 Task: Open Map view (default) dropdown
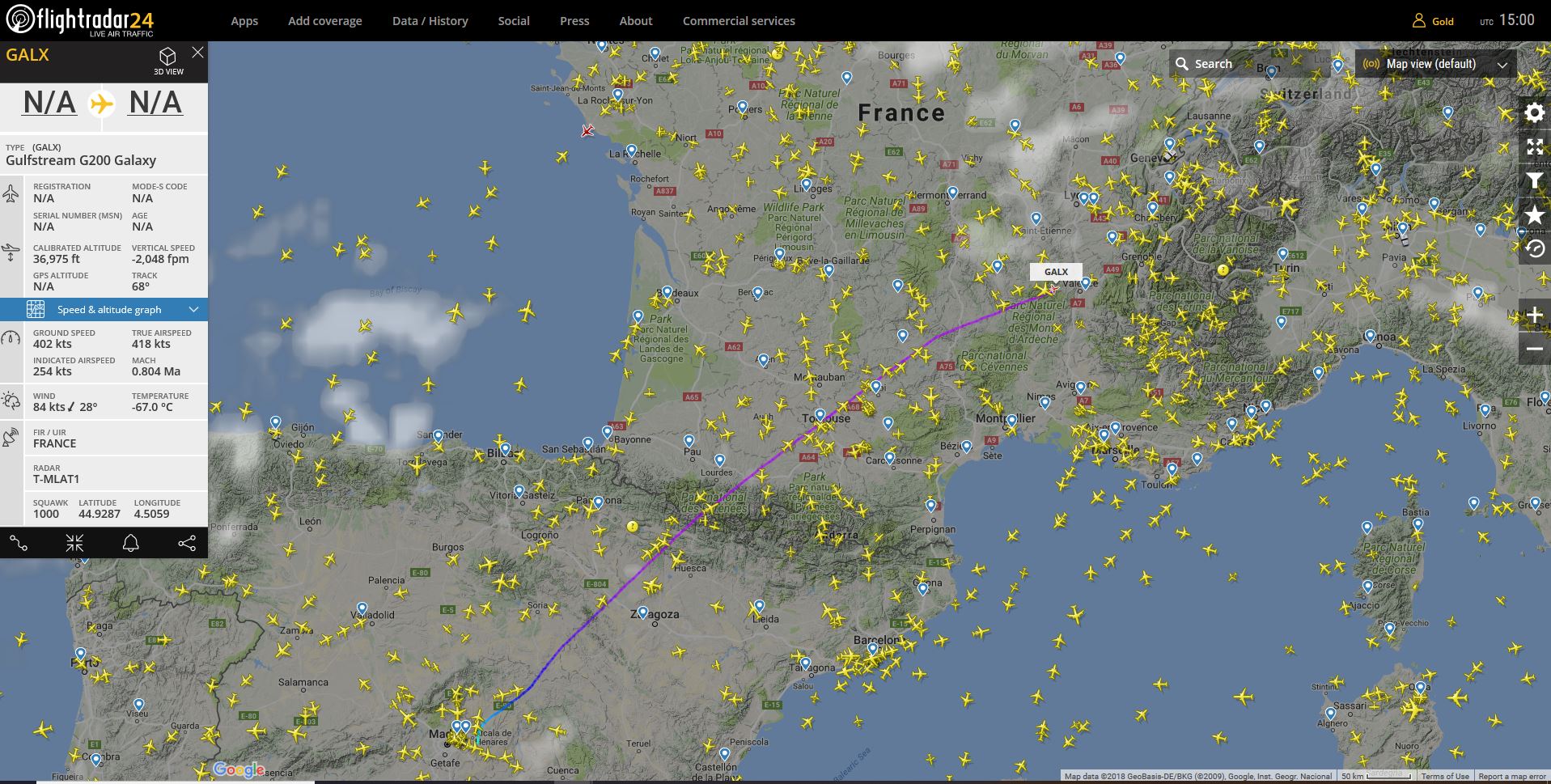coord(1435,64)
